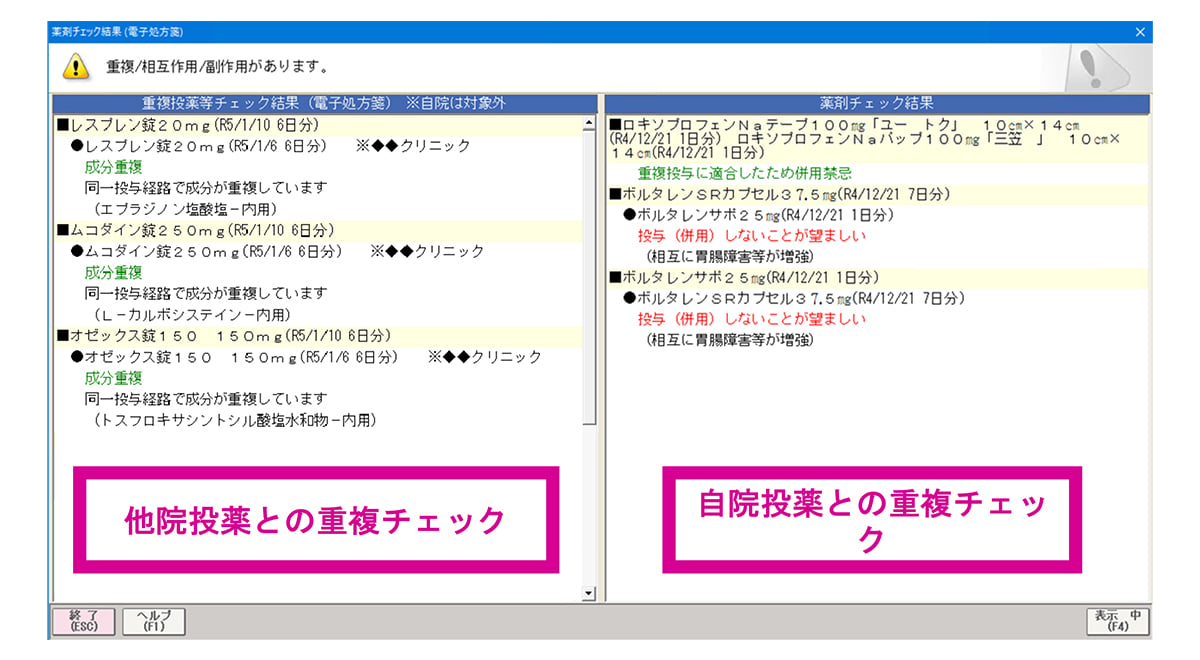Screen dimensions: 1200x660
Task: Close the 薬剤チェック結果 dialog window
Action: (1140, 32)
